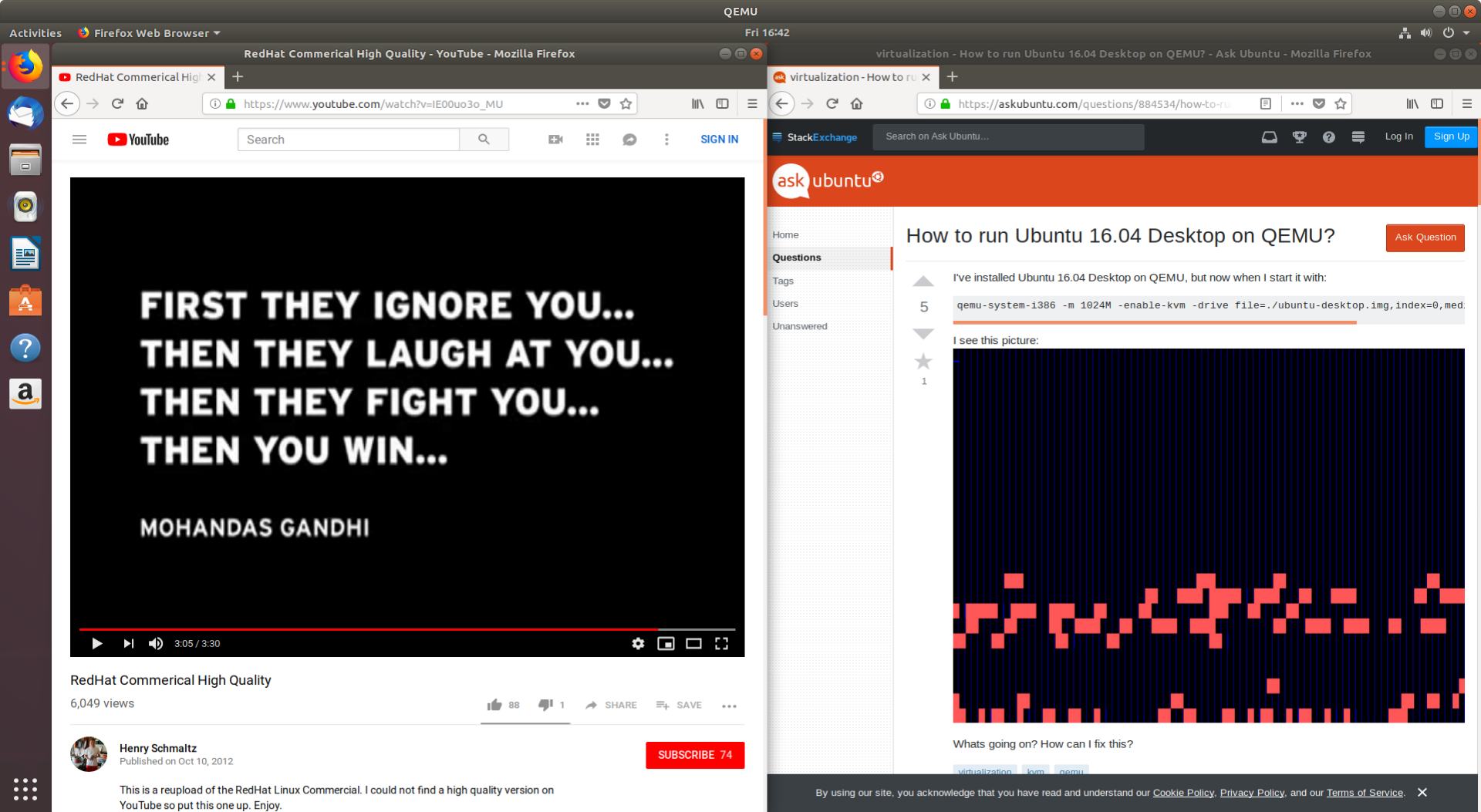
Task: Click SHARE under the video
Action: click(611, 705)
